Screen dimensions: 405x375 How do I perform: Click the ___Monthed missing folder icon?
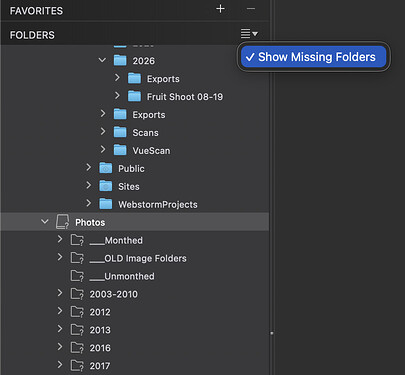point(77,240)
